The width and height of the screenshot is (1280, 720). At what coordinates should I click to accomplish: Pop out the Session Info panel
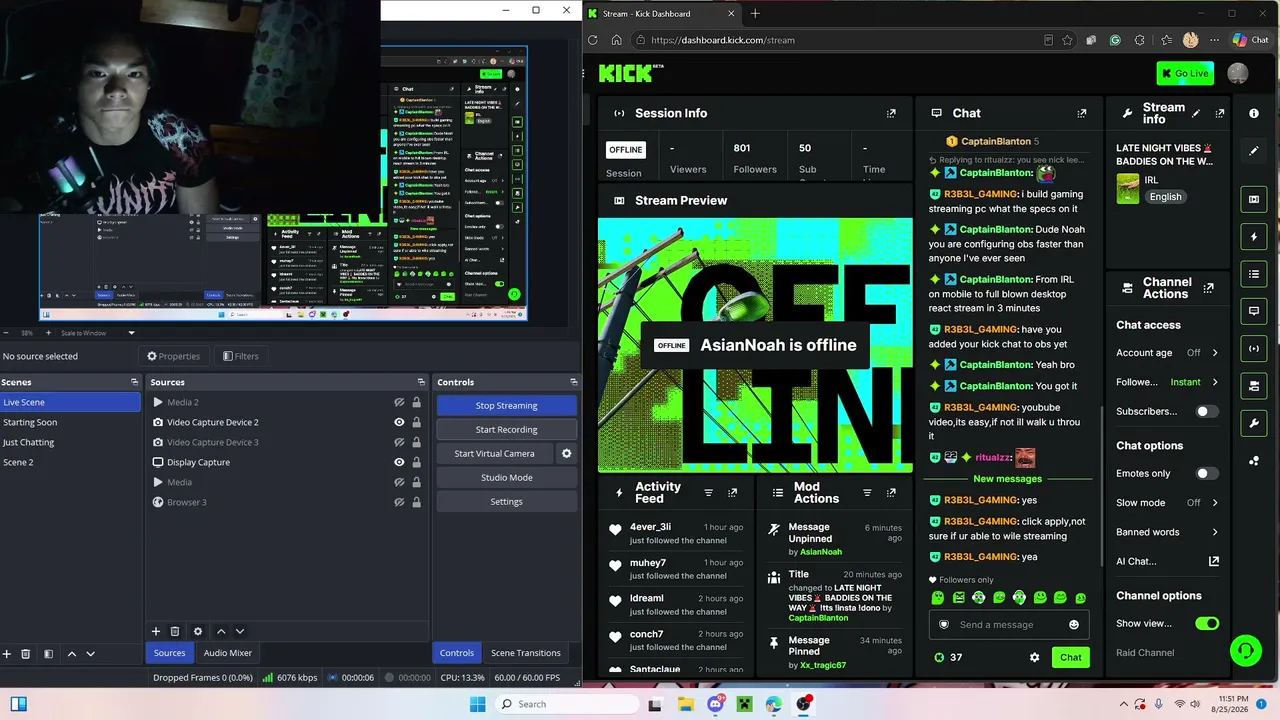pyautogui.click(x=891, y=113)
